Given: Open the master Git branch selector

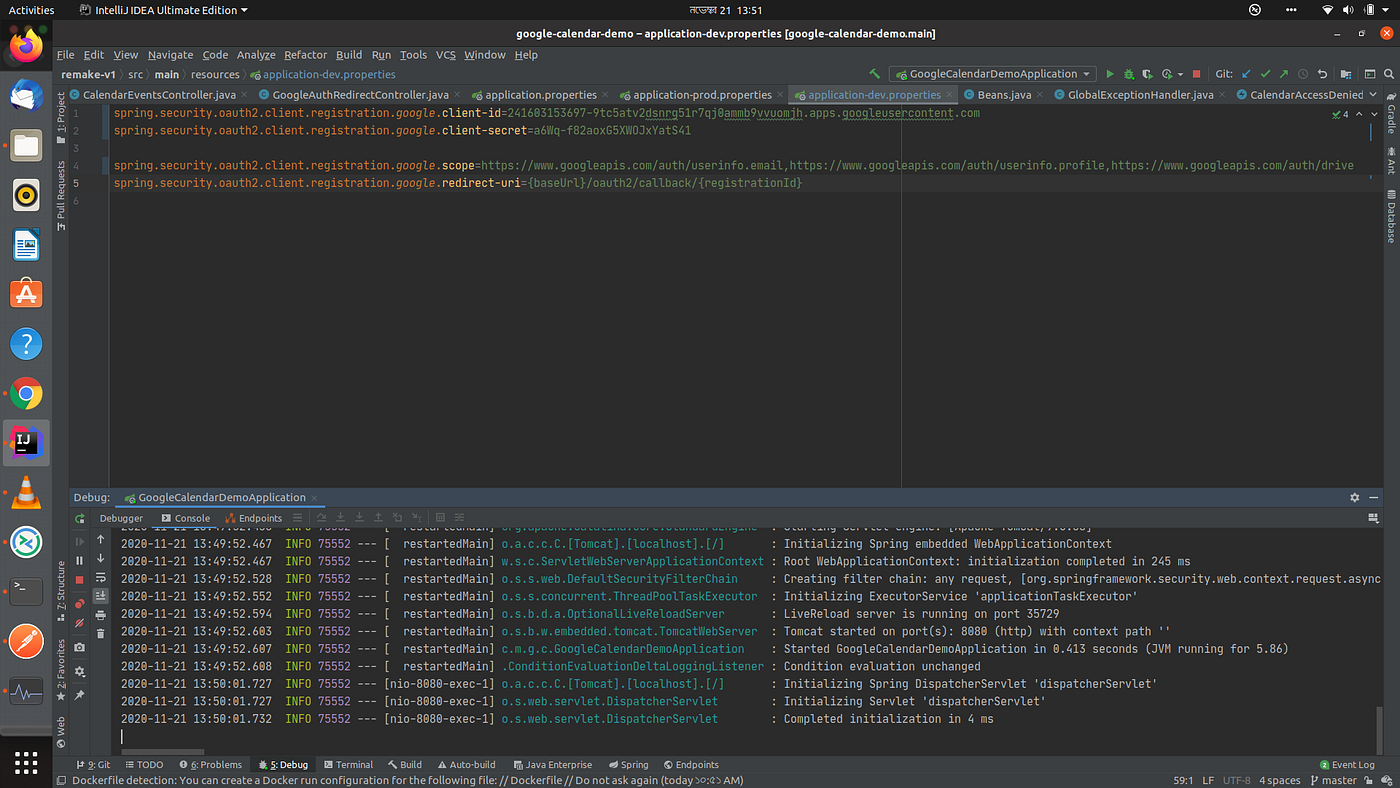Looking at the screenshot, I should tap(1338, 780).
